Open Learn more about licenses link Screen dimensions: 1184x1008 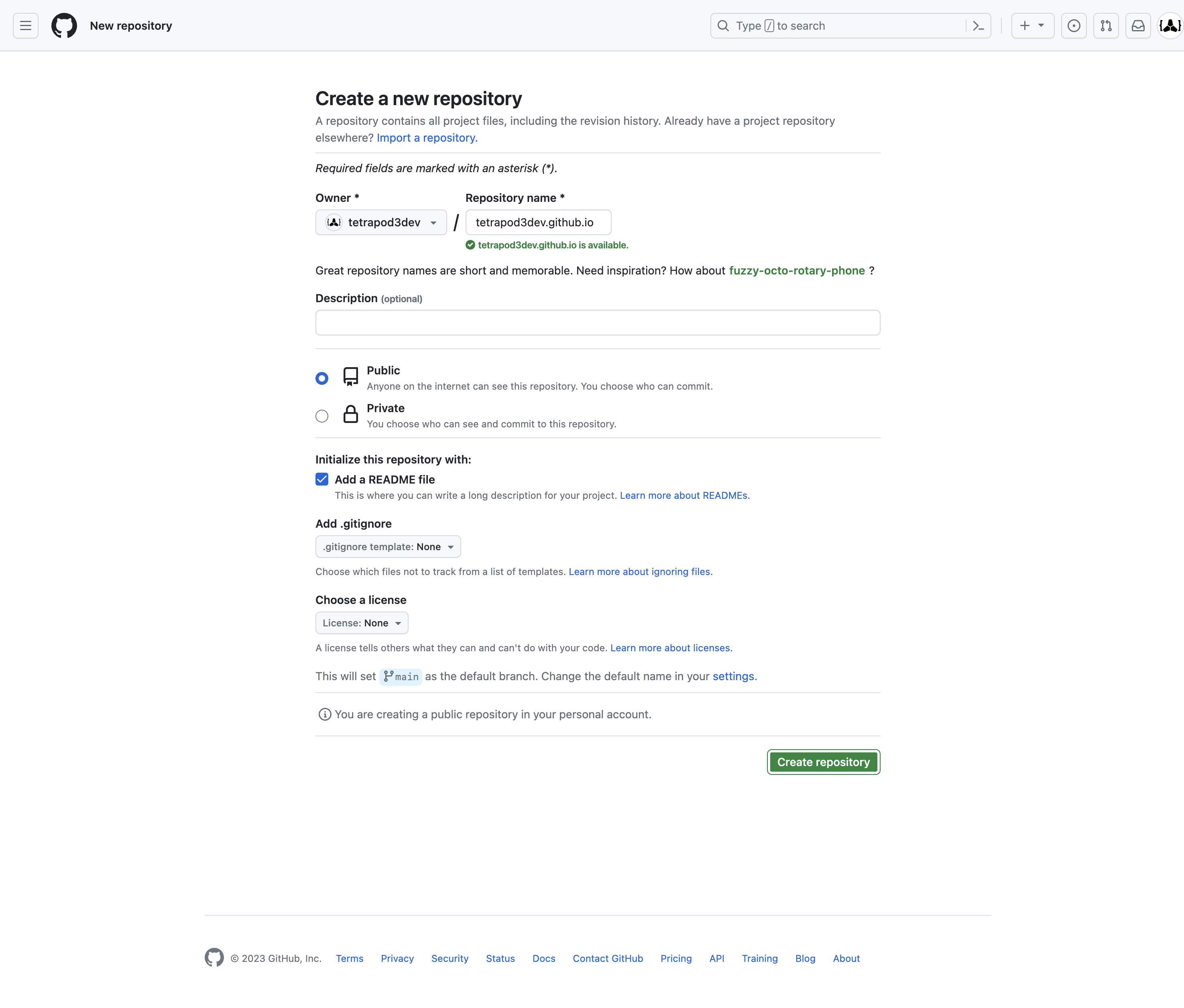[671, 648]
